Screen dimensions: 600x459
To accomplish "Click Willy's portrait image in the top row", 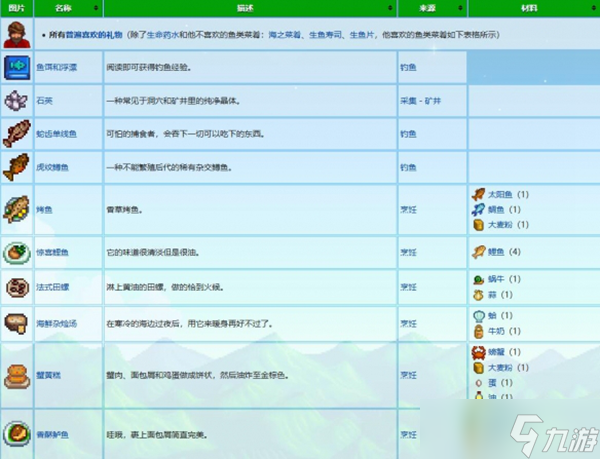I will 17,34.
